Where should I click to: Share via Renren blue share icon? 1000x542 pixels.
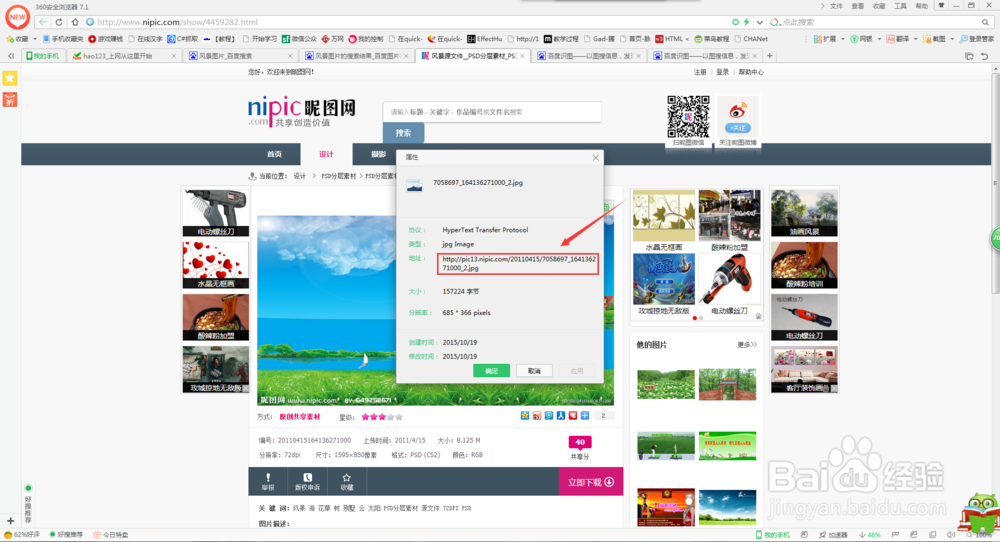coord(561,416)
